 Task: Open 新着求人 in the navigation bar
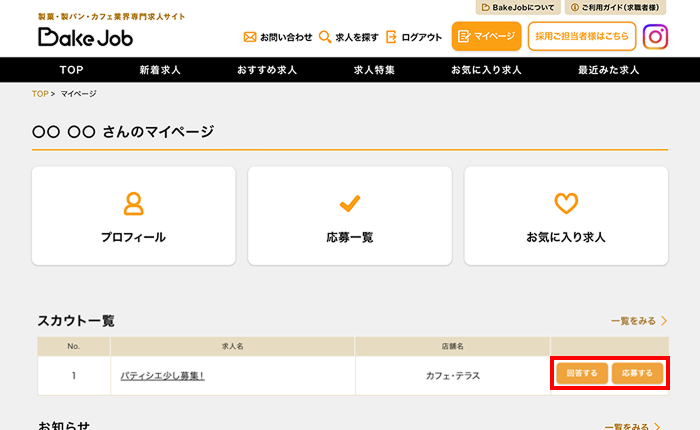click(162, 70)
